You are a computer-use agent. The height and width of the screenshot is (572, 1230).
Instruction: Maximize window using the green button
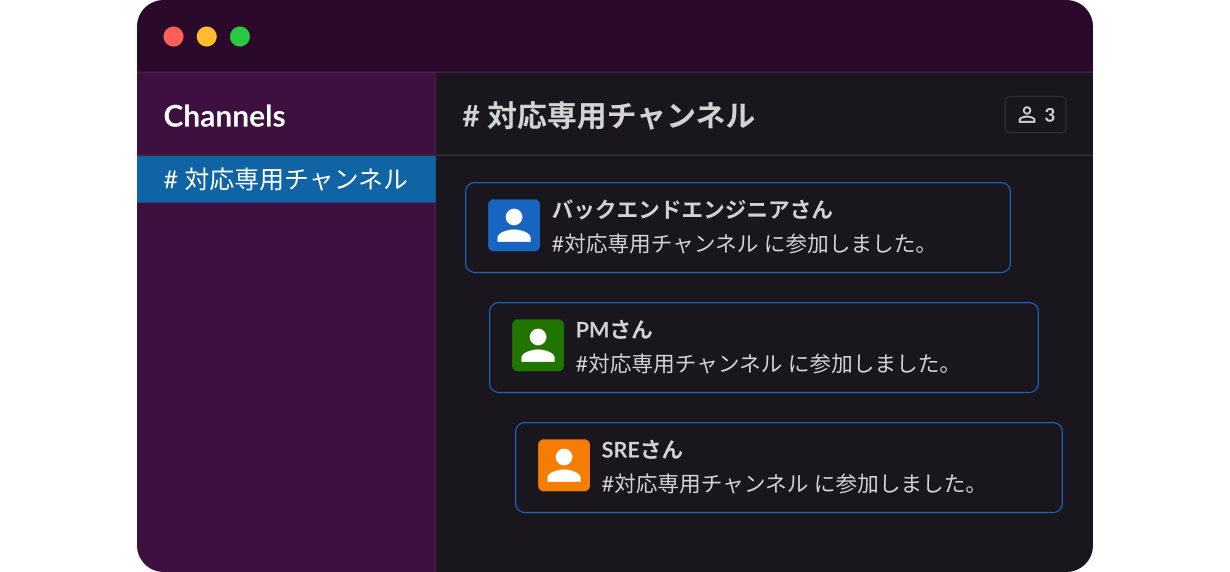pyautogui.click(x=240, y=37)
